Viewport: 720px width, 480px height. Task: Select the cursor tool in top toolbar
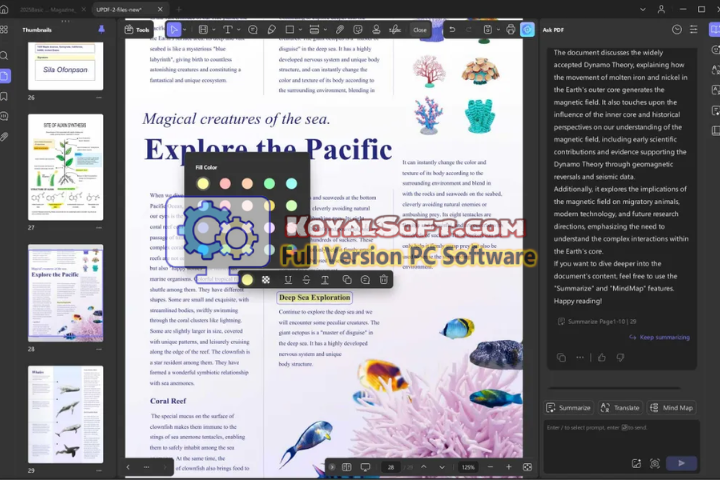pyautogui.click(x=175, y=30)
